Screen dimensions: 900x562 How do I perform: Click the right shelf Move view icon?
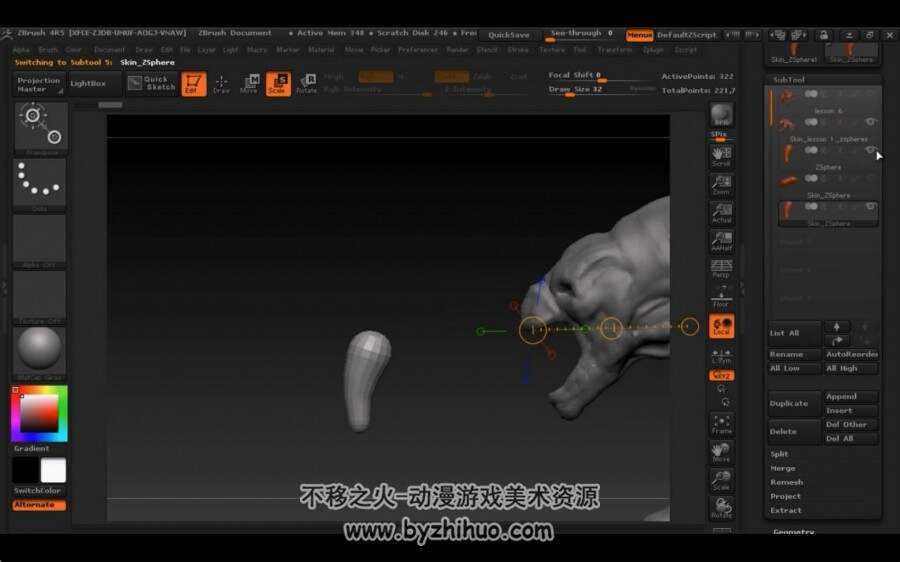[721, 452]
